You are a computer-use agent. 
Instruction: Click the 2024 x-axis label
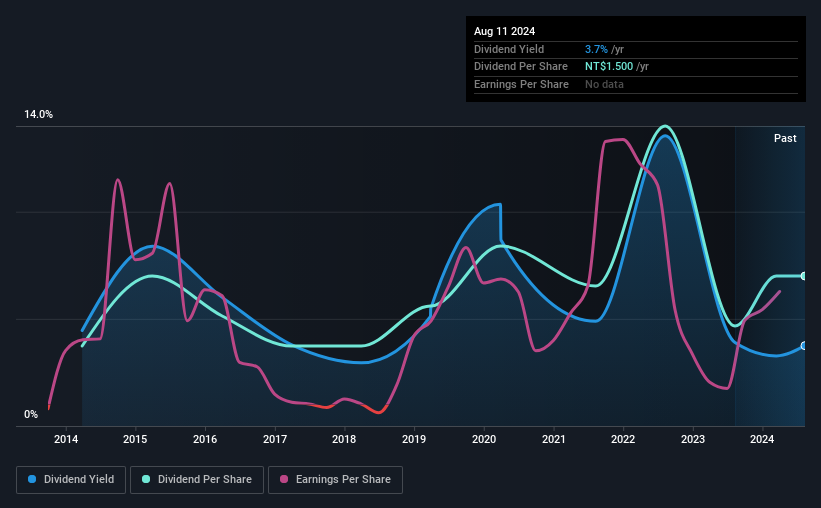click(x=762, y=439)
